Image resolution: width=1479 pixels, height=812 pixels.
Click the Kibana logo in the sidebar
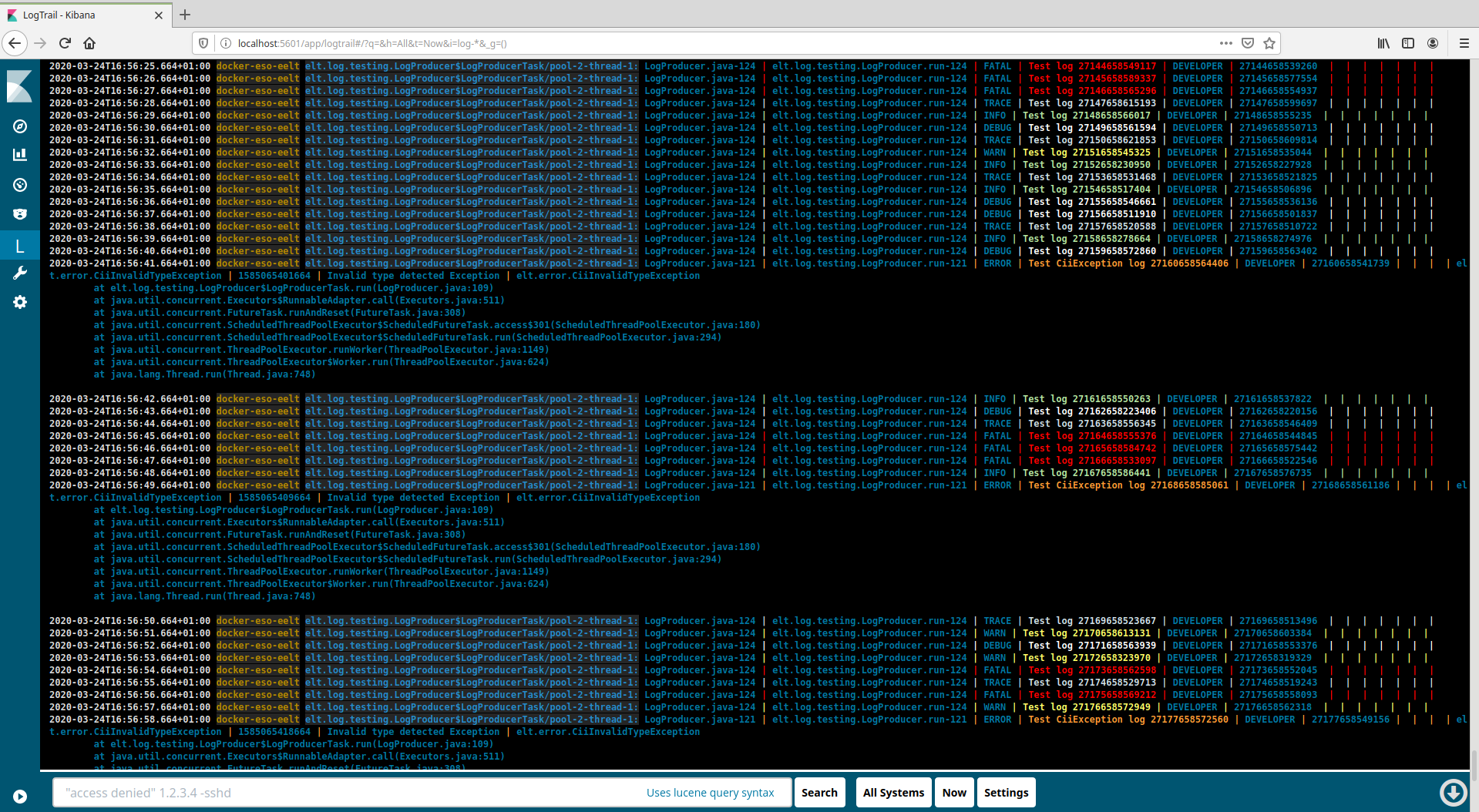point(20,86)
